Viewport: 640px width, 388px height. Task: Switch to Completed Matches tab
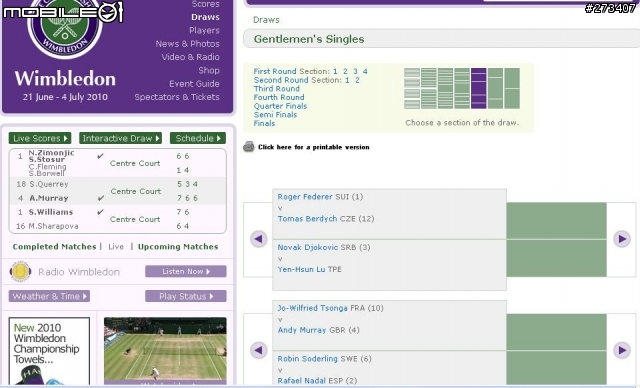[54, 247]
